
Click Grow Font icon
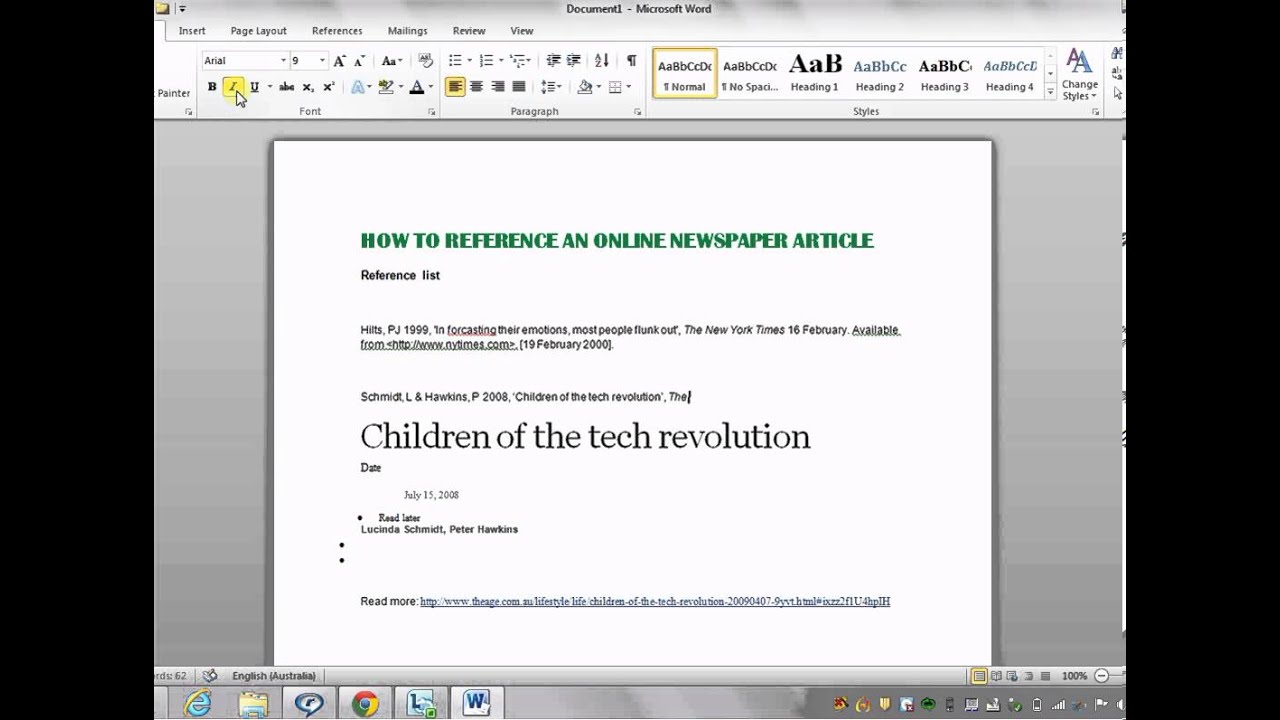(x=340, y=60)
